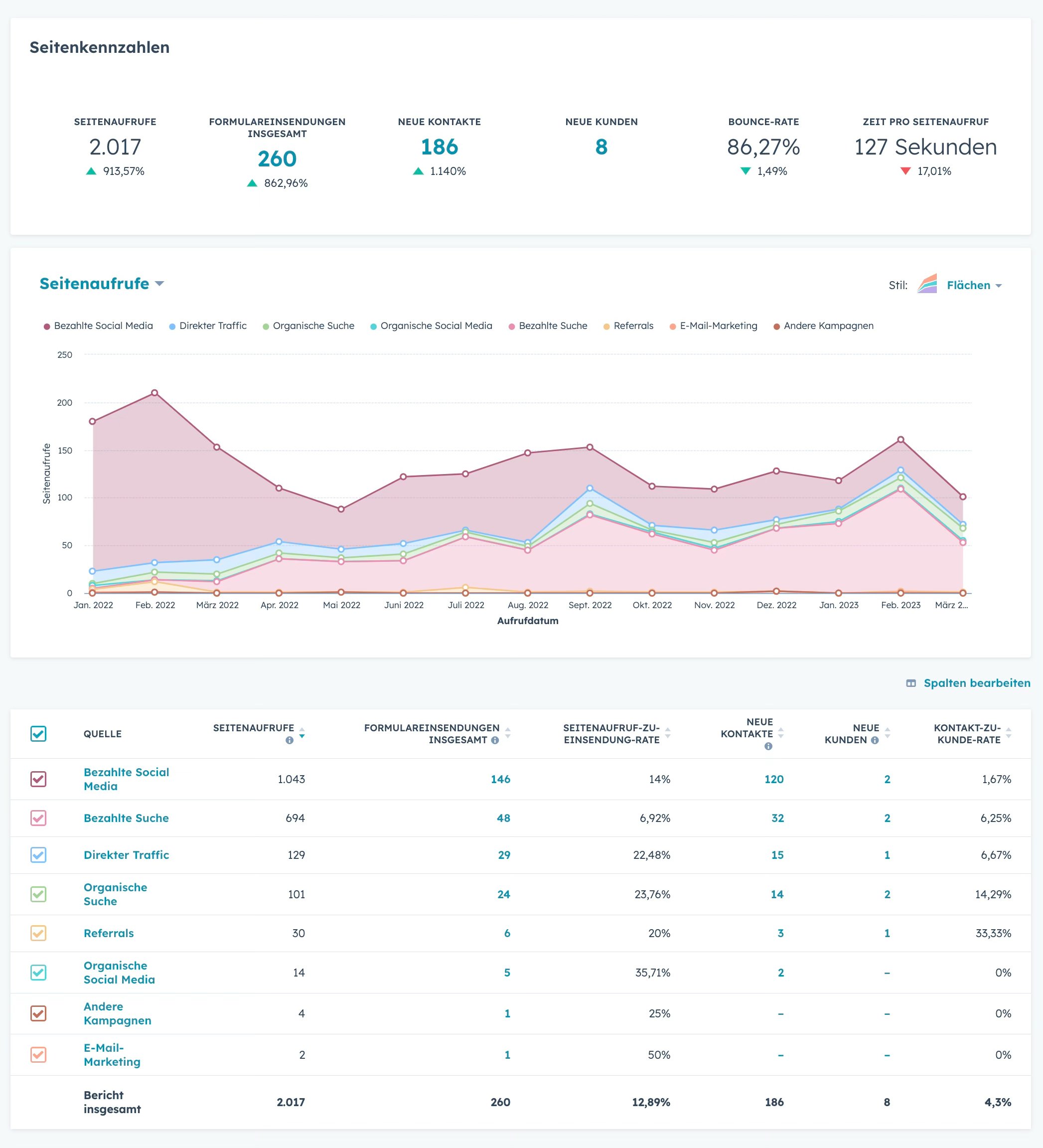This screenshot has height=1148, width=1043.
Task: Toggle Direkter Traffic series in chart legend
Action: [212, 326]
